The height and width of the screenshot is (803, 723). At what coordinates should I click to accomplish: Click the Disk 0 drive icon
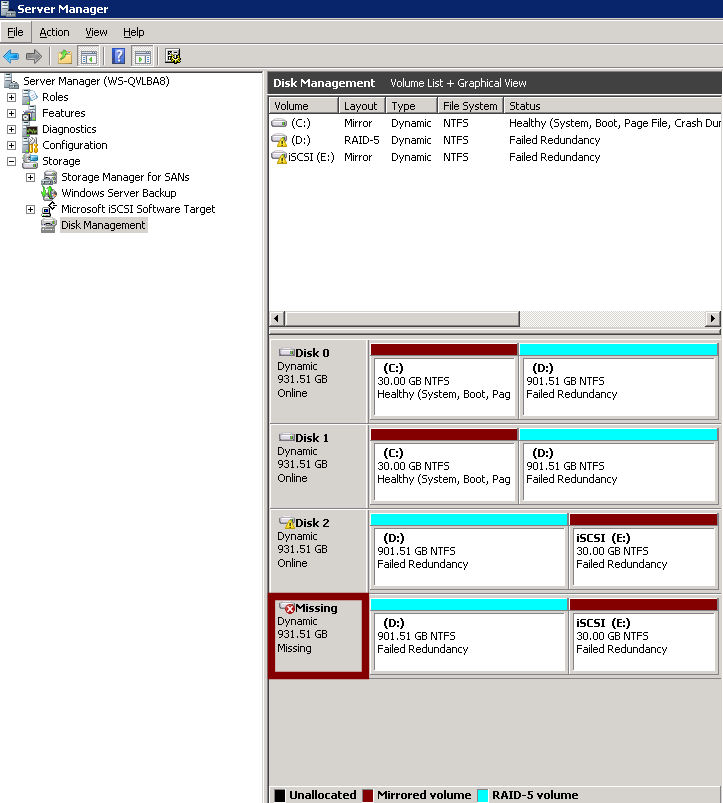click(286, 352)
